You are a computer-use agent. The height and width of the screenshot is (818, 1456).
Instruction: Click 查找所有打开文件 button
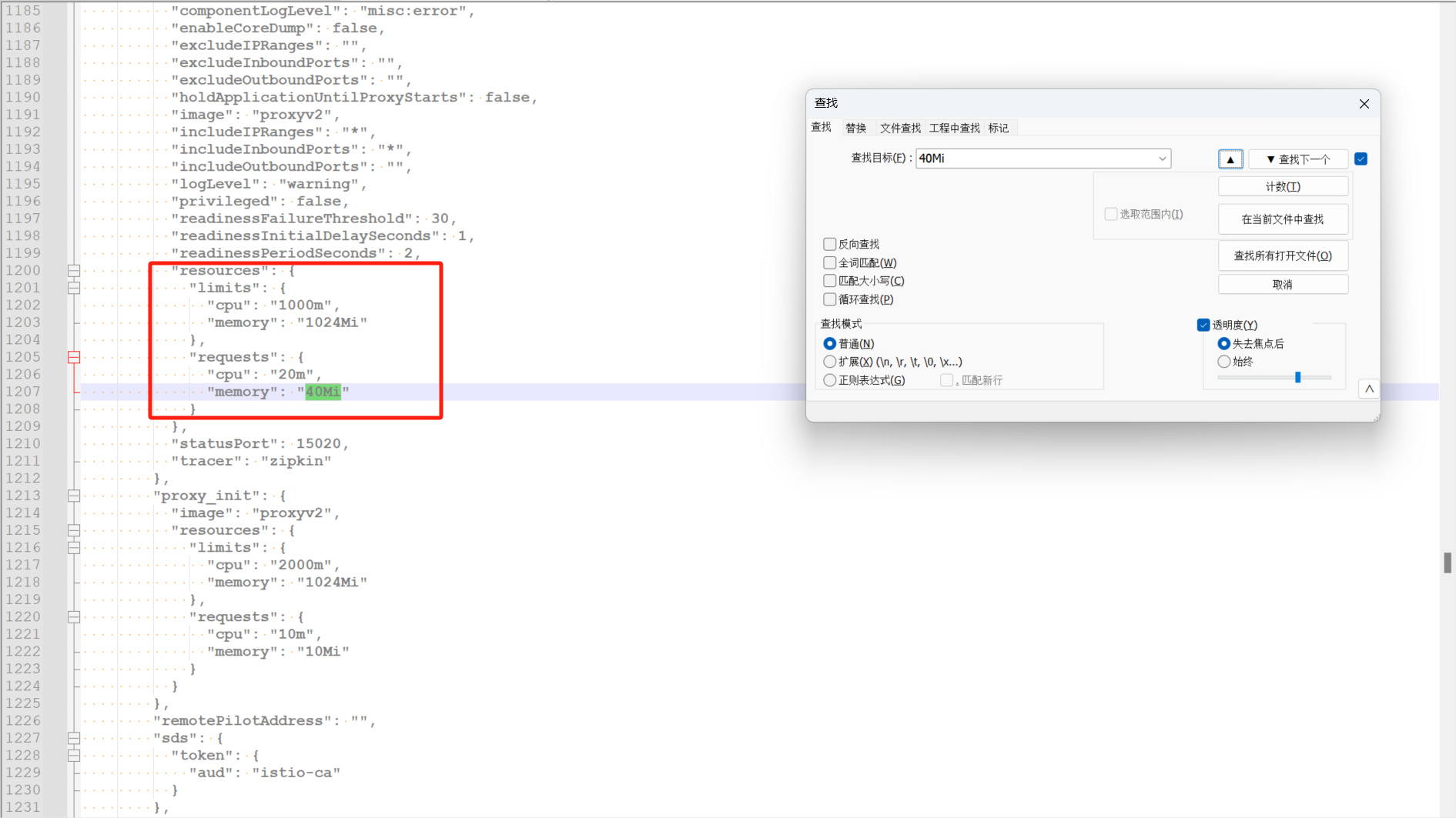click(x=1283, y=256)
